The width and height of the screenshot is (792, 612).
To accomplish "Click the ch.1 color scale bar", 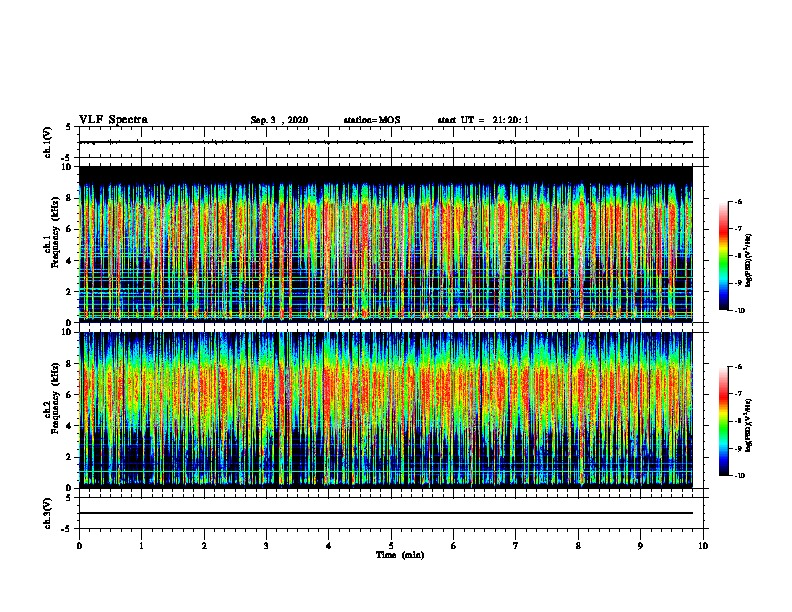I will (724, 256).
